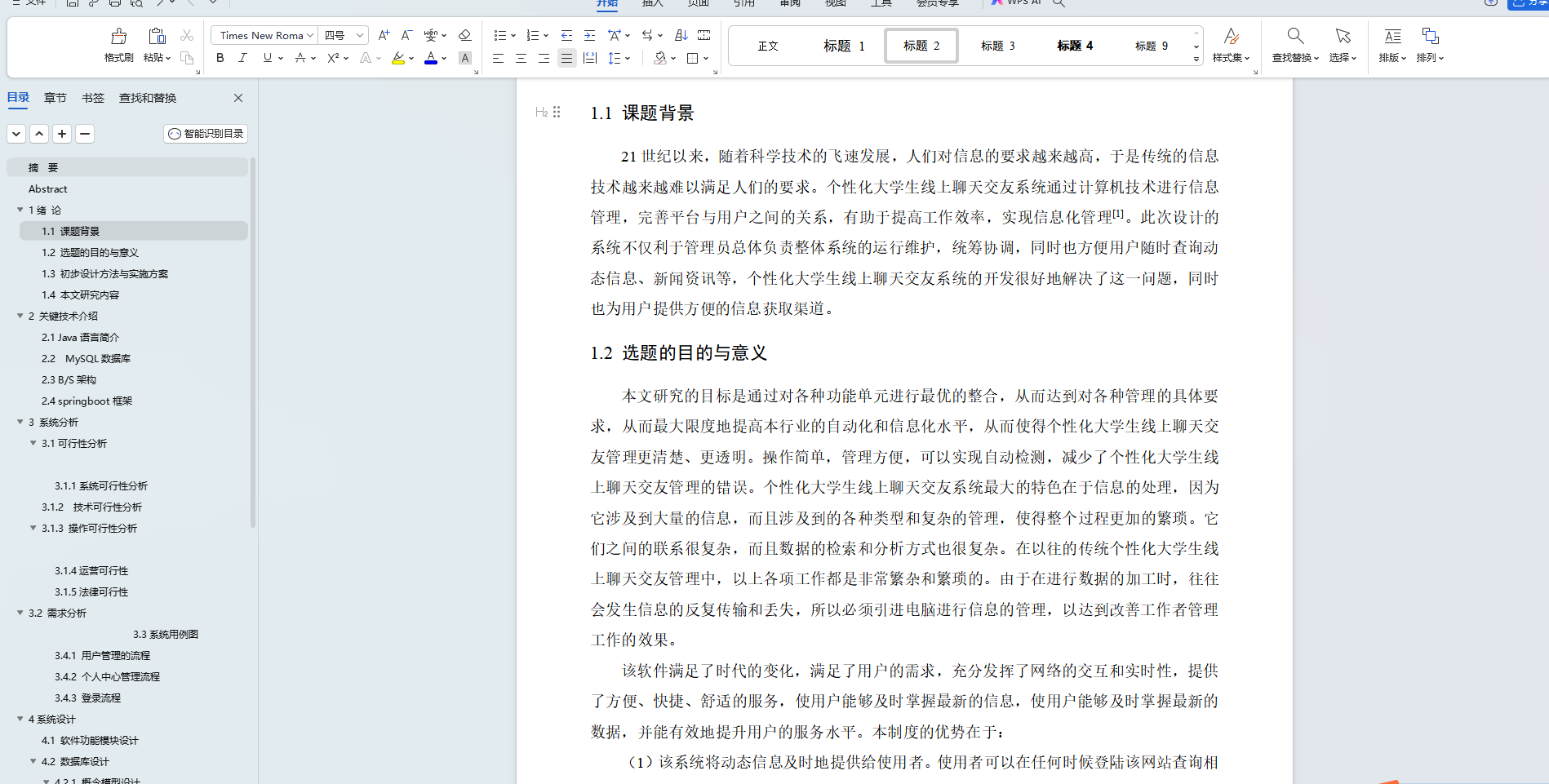Apply superscript formatting
Viewport: 1549px width, 784px height.
click(x=332, y=58)
